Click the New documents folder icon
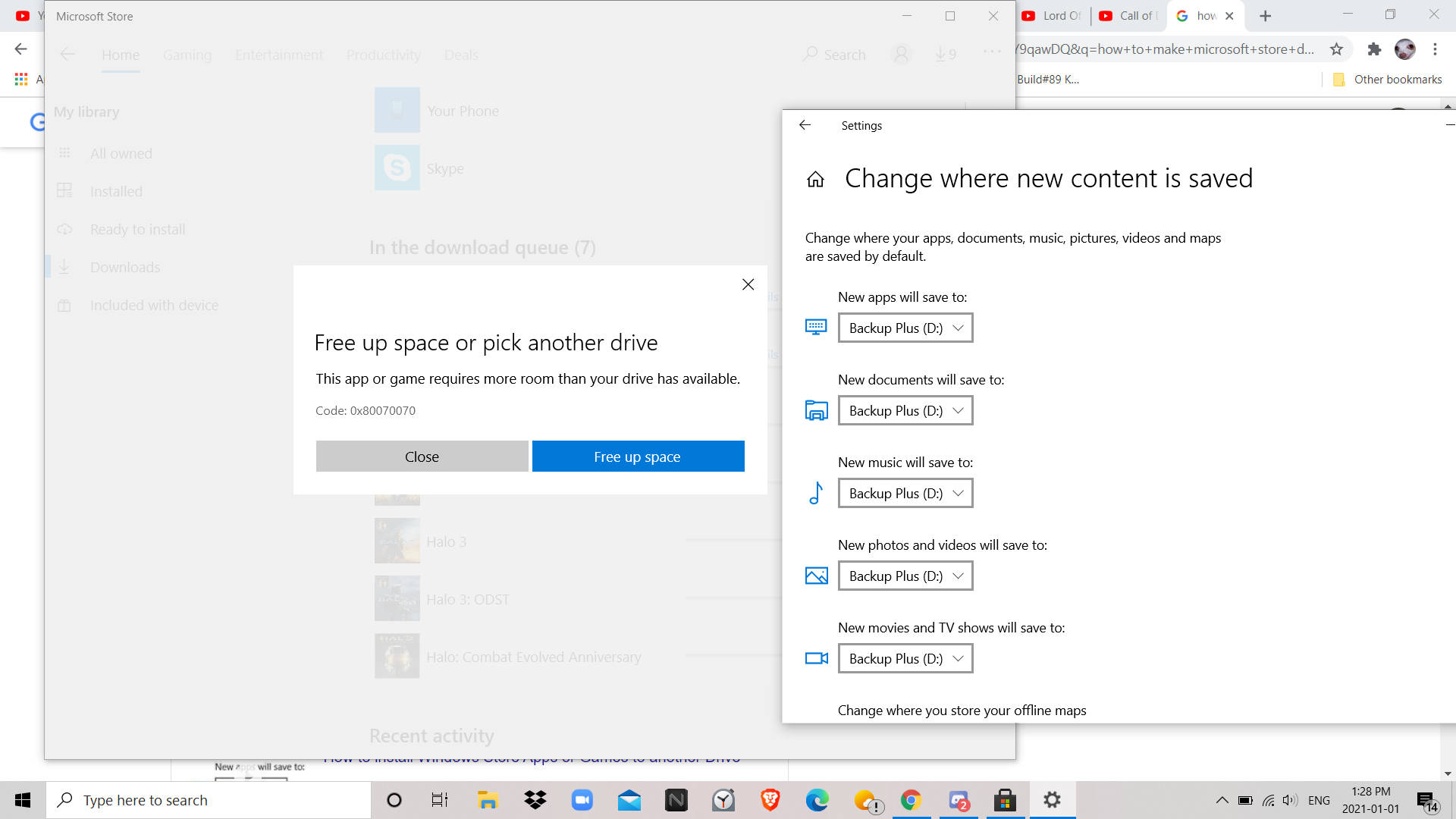Image resolution: width=1456 pixels, height=819 pixels. tap(816, 410)
